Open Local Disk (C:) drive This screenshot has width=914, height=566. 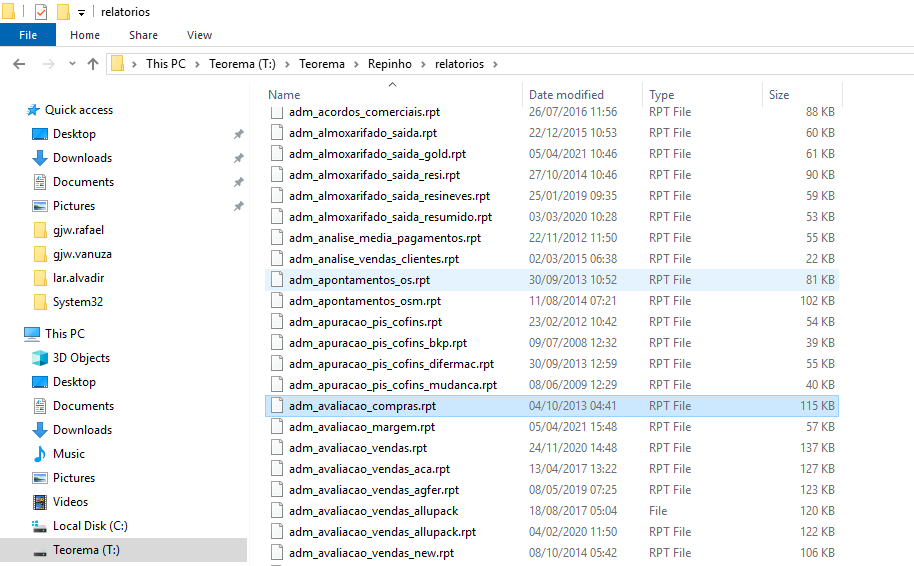pos(90,526)
